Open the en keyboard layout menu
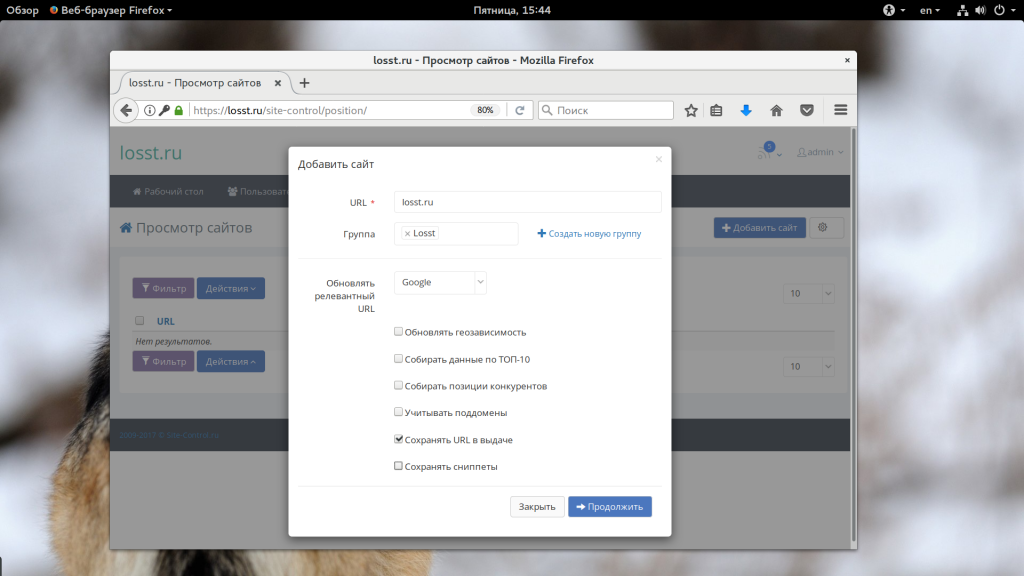The width and height of the screenshot is (1024, 576). [930, 10]
